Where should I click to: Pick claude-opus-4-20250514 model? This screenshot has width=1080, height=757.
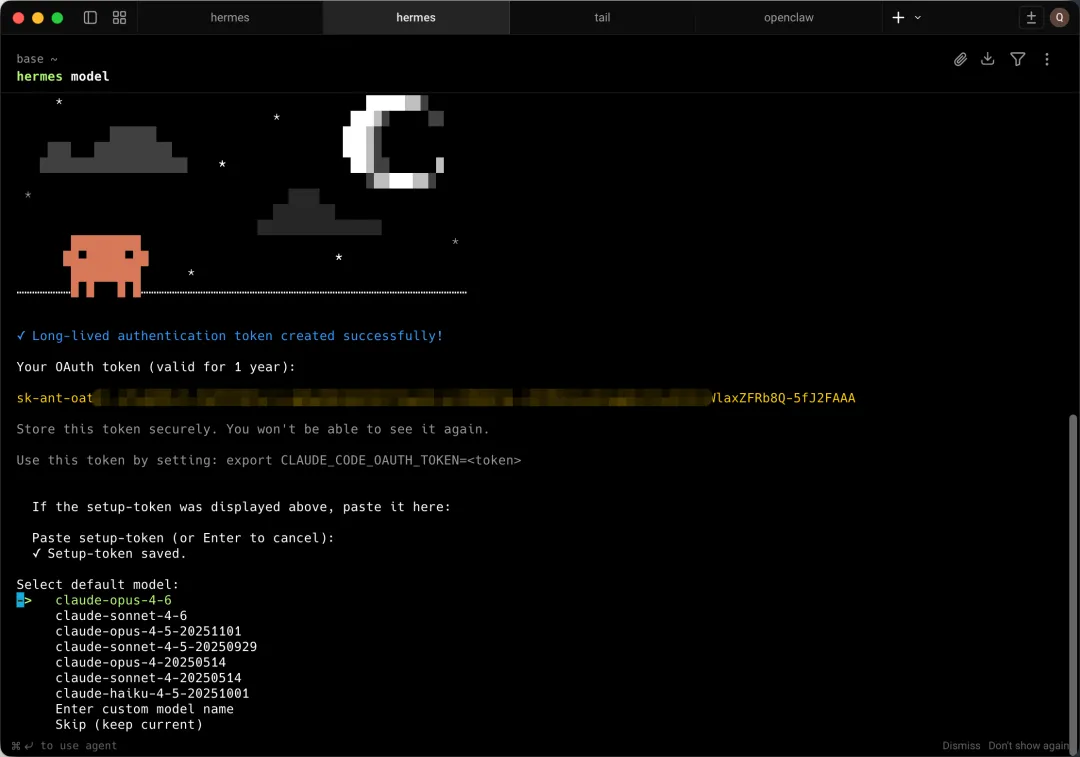click(141, 662)
